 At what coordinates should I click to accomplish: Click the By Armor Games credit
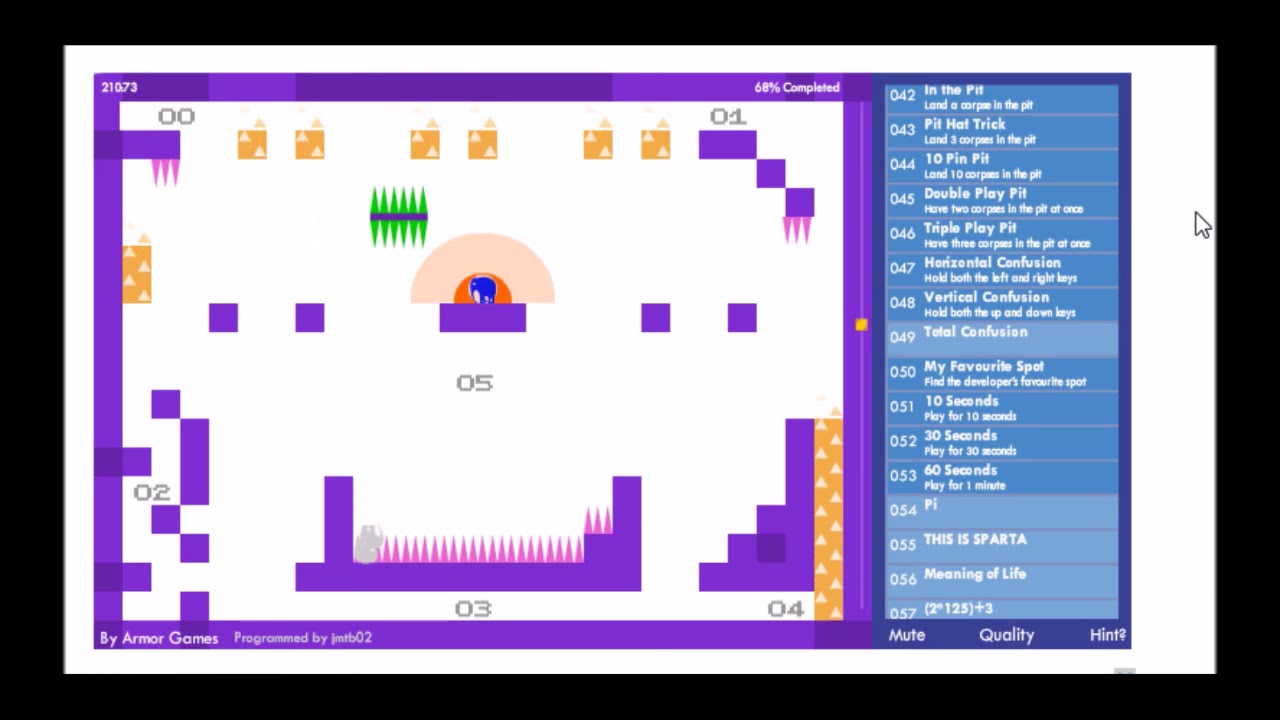pos(159,638)
